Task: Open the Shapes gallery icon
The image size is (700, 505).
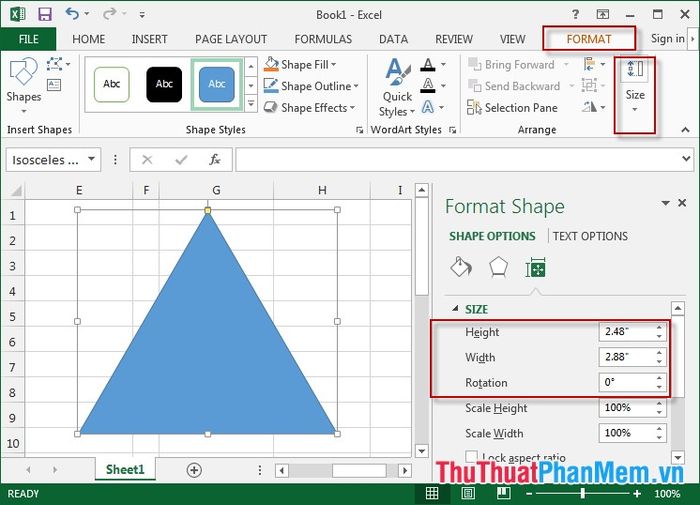Action: [x=23, y=79]
